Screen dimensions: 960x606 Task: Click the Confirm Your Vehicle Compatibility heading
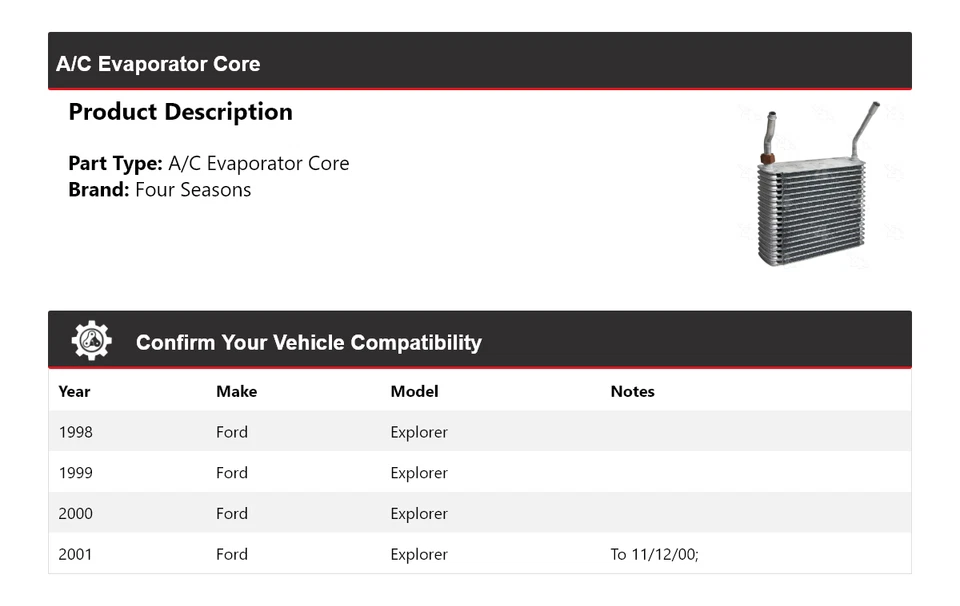click(x=308, y=343)
